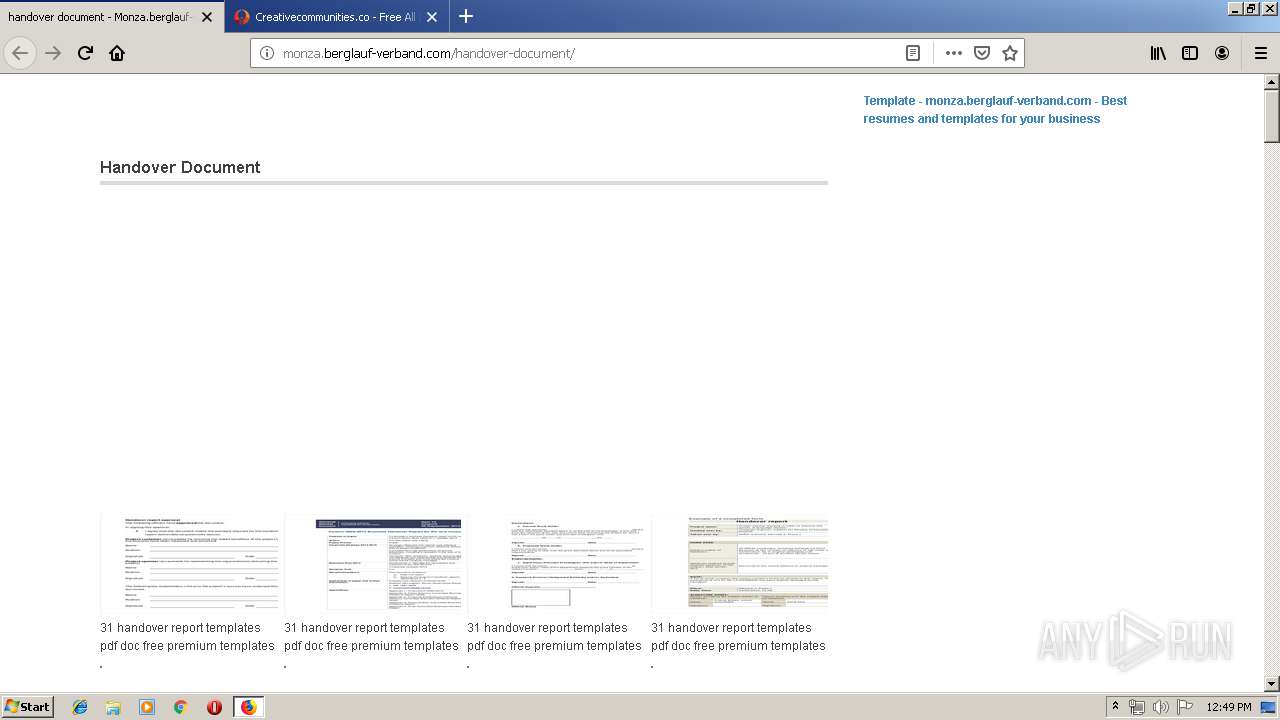Close the handover document tab
Screen dimensions: 1280x720
207,17
